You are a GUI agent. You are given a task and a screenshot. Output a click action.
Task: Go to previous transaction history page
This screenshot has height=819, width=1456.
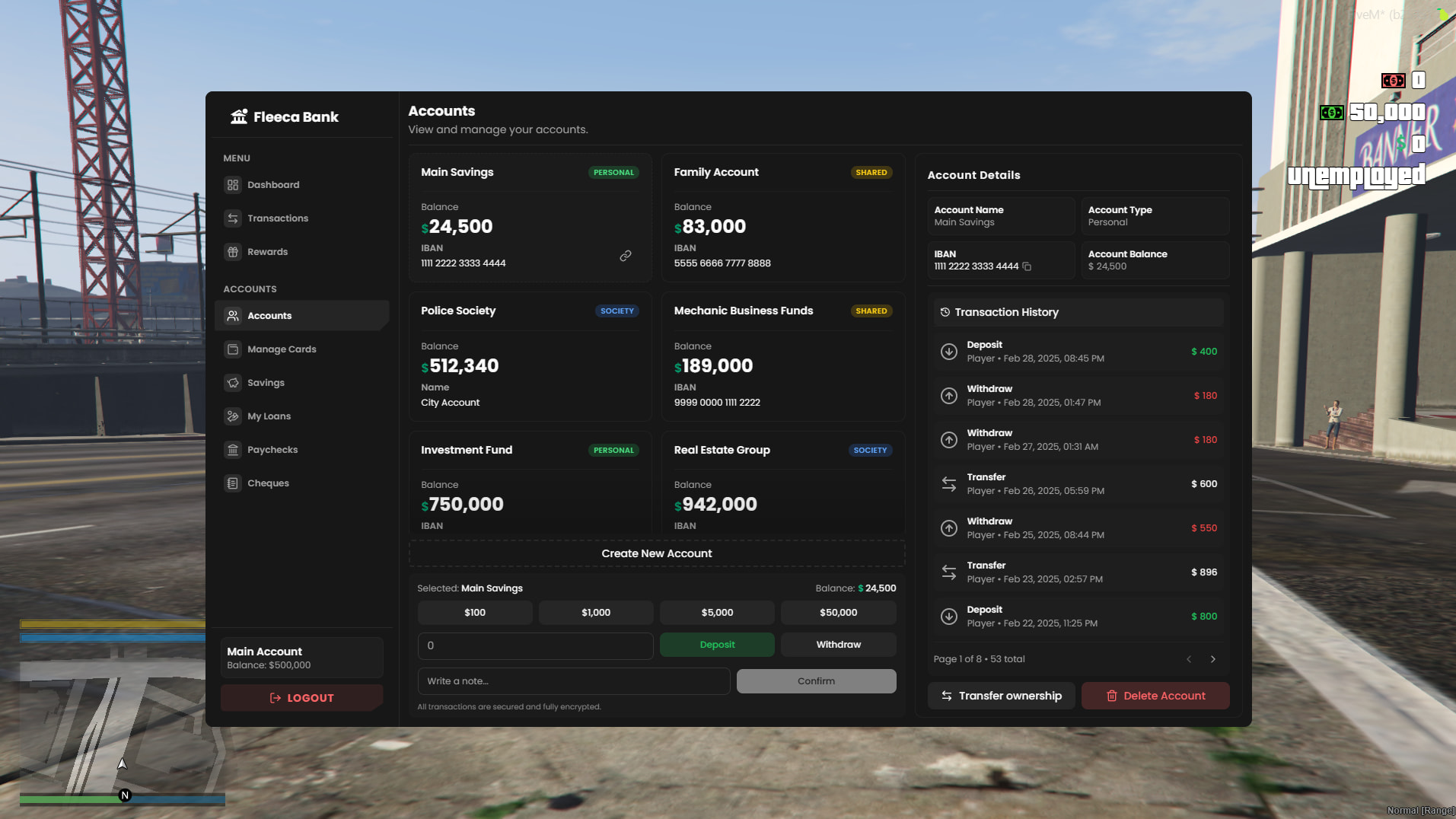[1189, 659]
